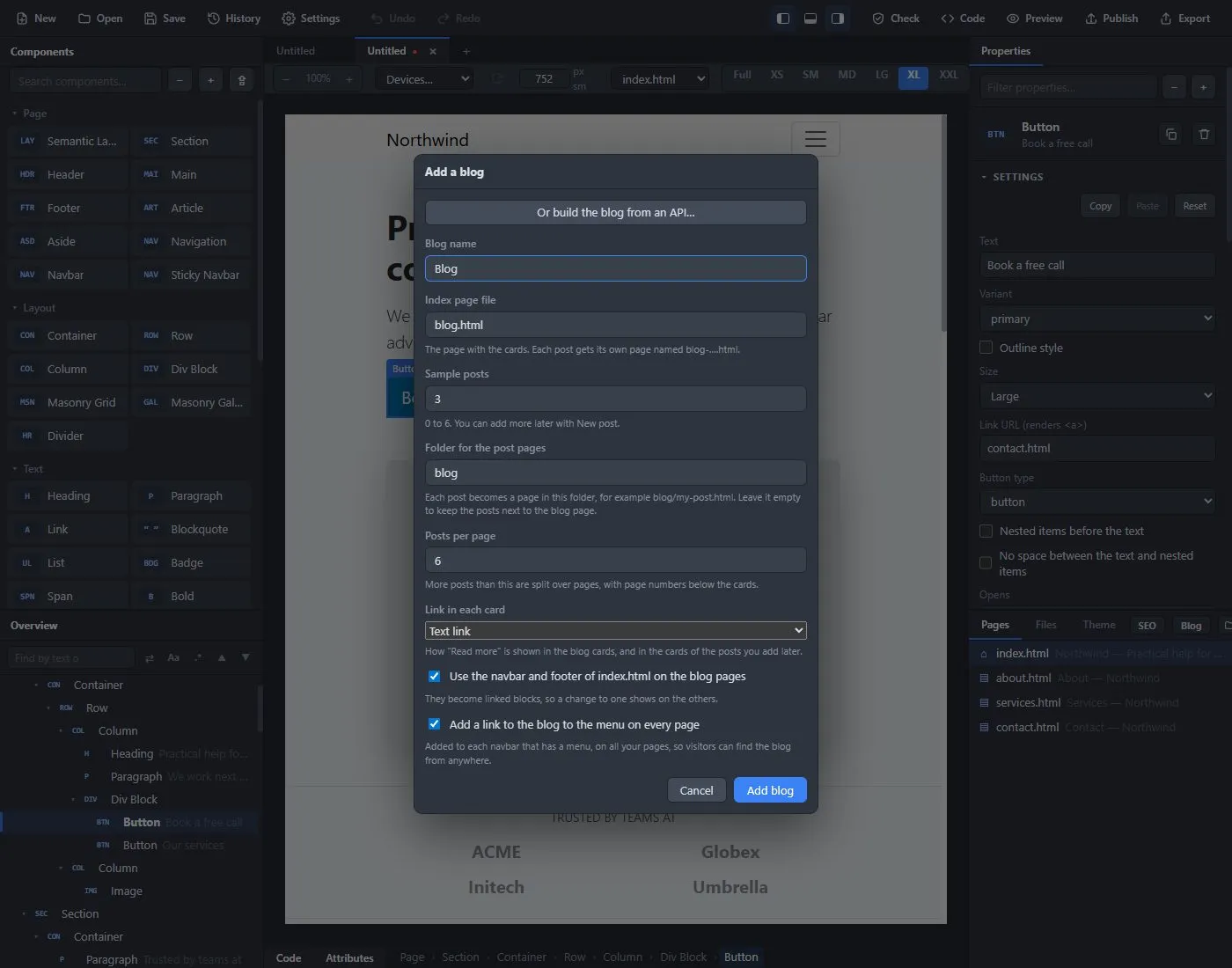Open Preview of the page
The width and height of the screenshot is (1232, 968).
click(1034, 18)
